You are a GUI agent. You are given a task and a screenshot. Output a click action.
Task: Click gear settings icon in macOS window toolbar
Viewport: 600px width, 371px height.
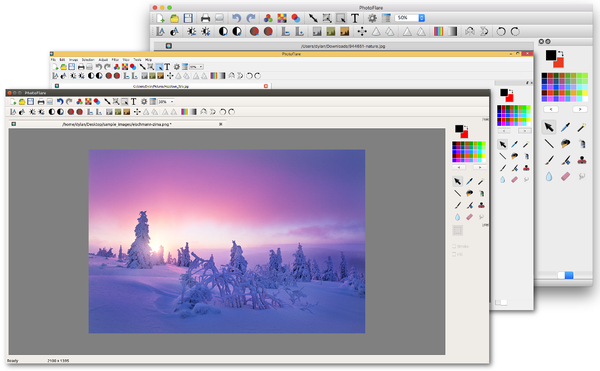click(372, 18)
